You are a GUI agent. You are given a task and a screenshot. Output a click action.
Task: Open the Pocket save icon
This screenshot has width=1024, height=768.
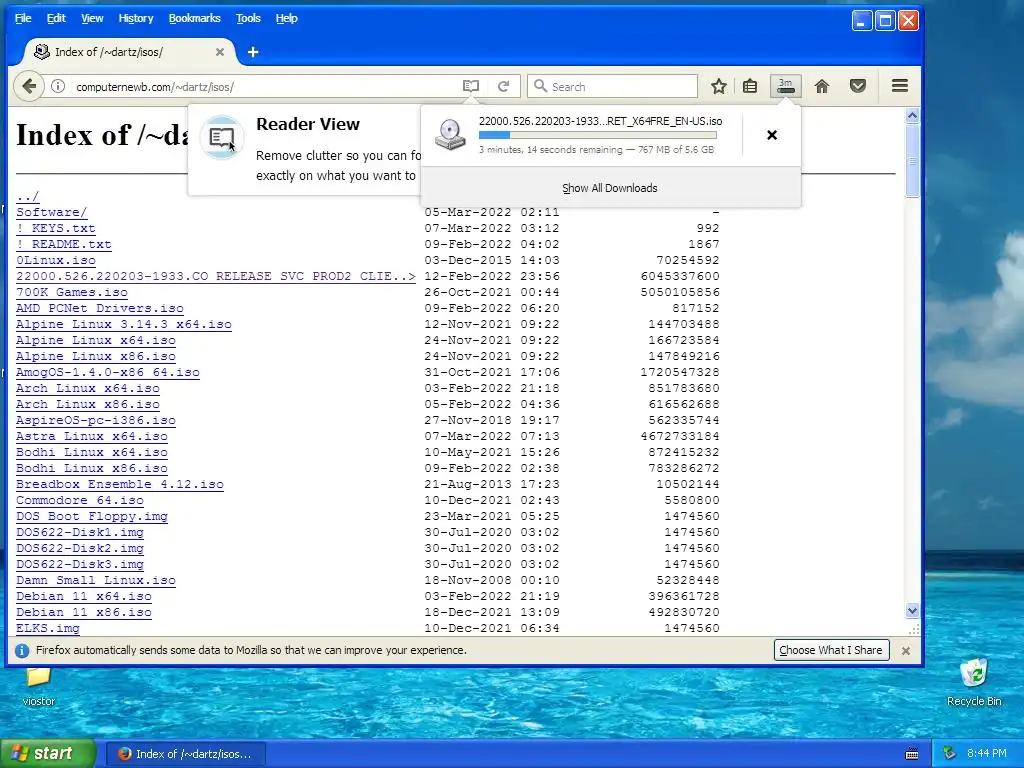coord(857,86)
